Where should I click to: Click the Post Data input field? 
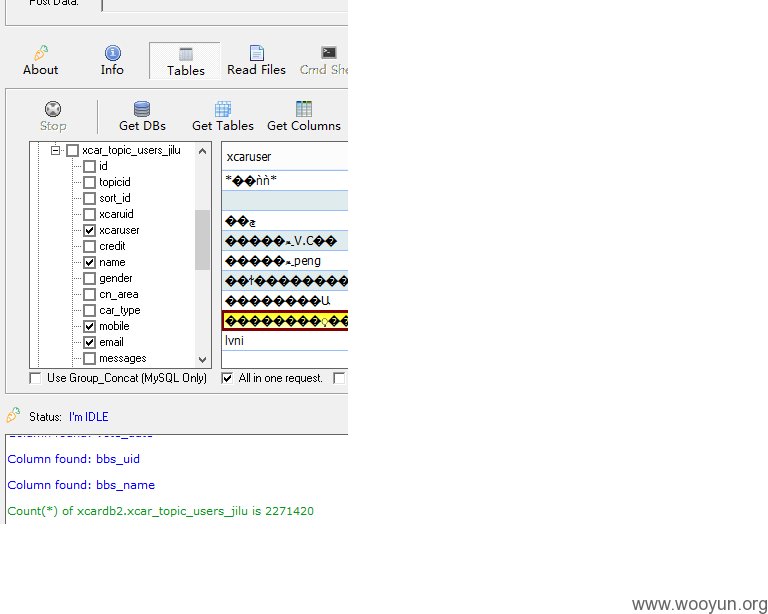pyautogui.click(x=225, y=5)
